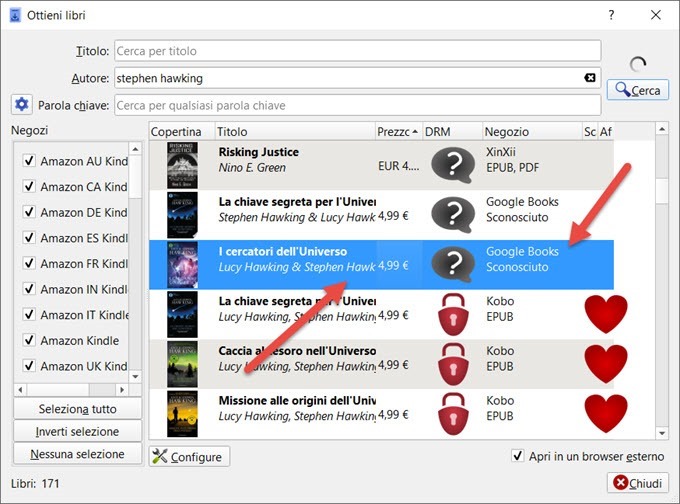Sort results by the Prezzo column
Screen dimensions: 680x504
tap(398, 131)
